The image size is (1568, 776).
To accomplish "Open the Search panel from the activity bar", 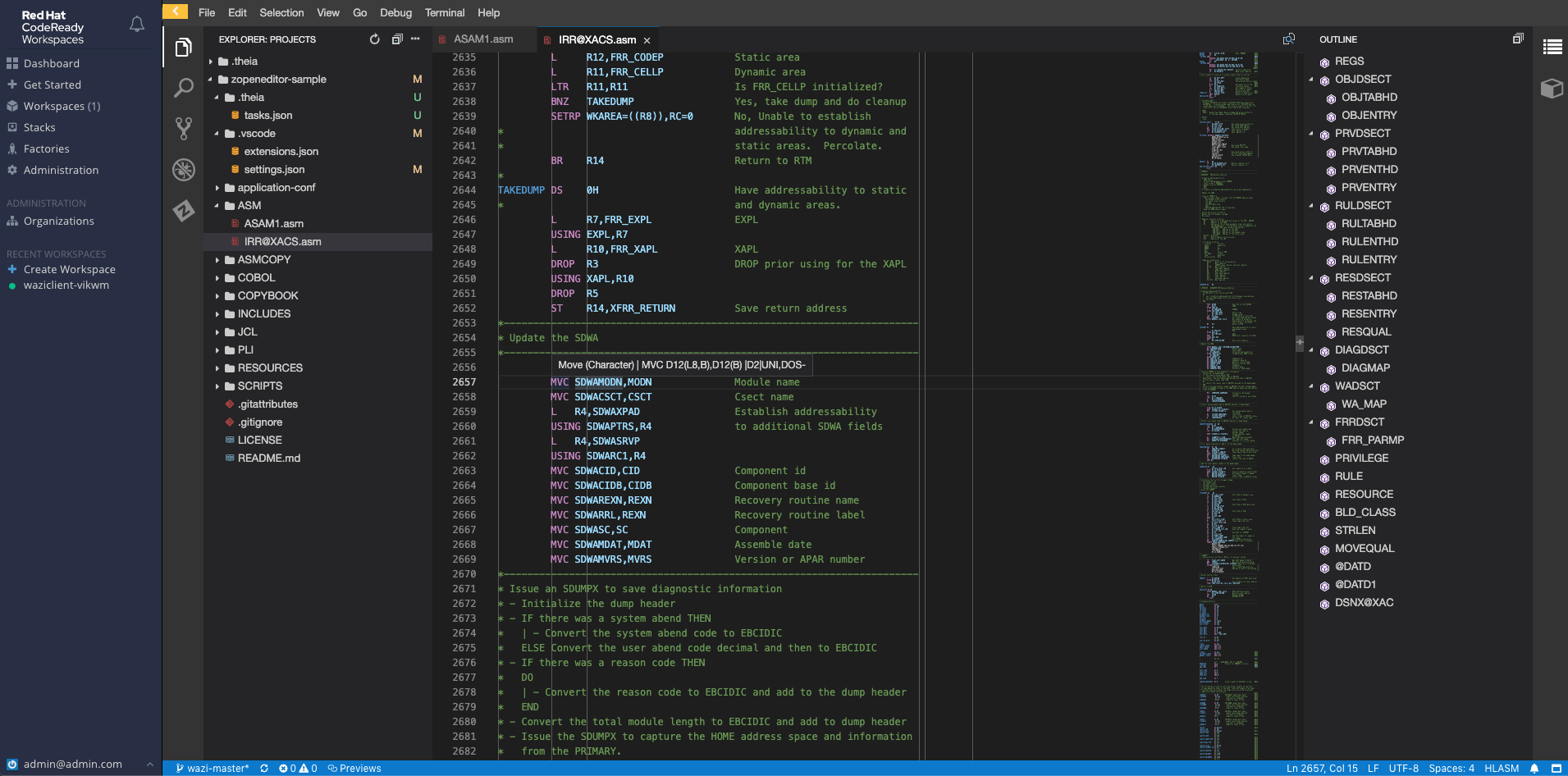I will pos(183,88).
